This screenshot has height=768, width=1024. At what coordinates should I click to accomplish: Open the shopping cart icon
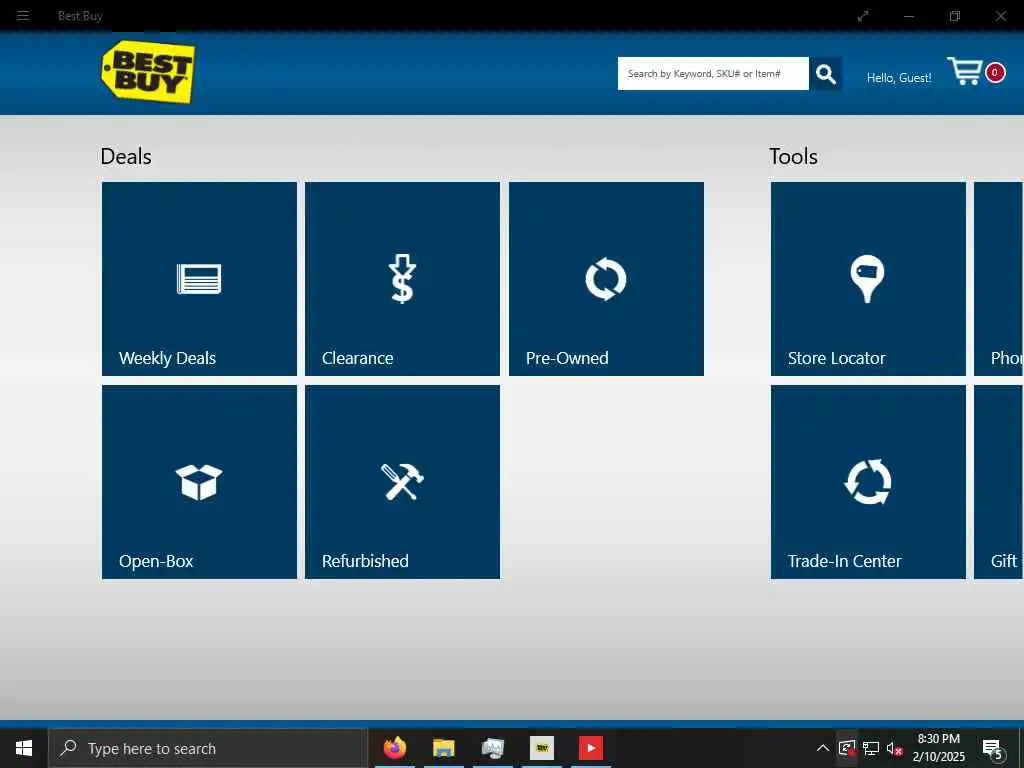click(965, 71)
